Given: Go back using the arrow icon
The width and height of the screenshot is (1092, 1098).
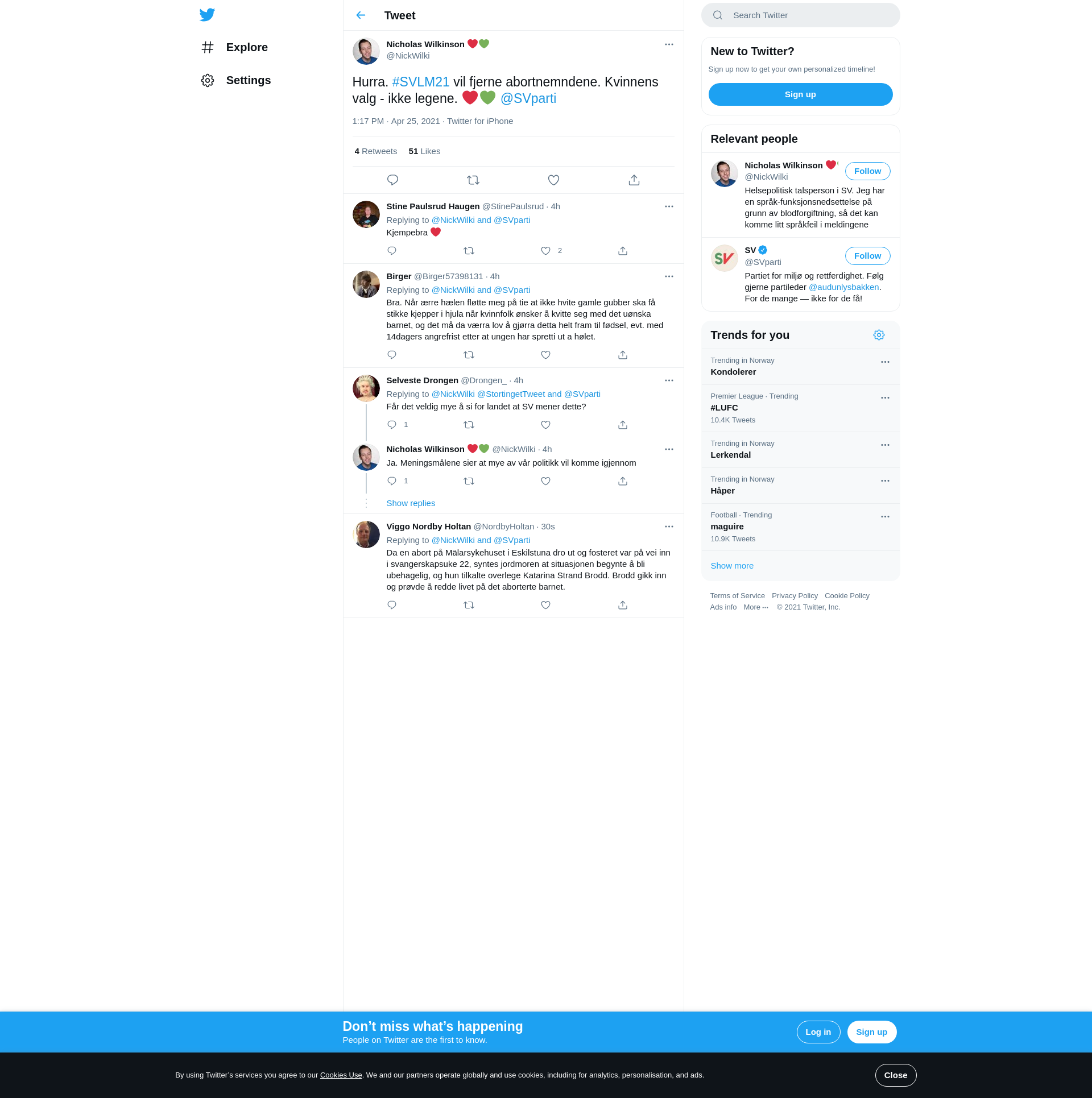Looking at the screenshot, I should pos(361,15).
